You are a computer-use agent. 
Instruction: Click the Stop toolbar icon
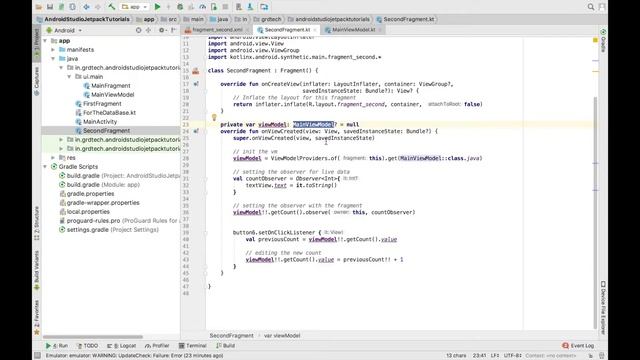[x=225, y=7]
